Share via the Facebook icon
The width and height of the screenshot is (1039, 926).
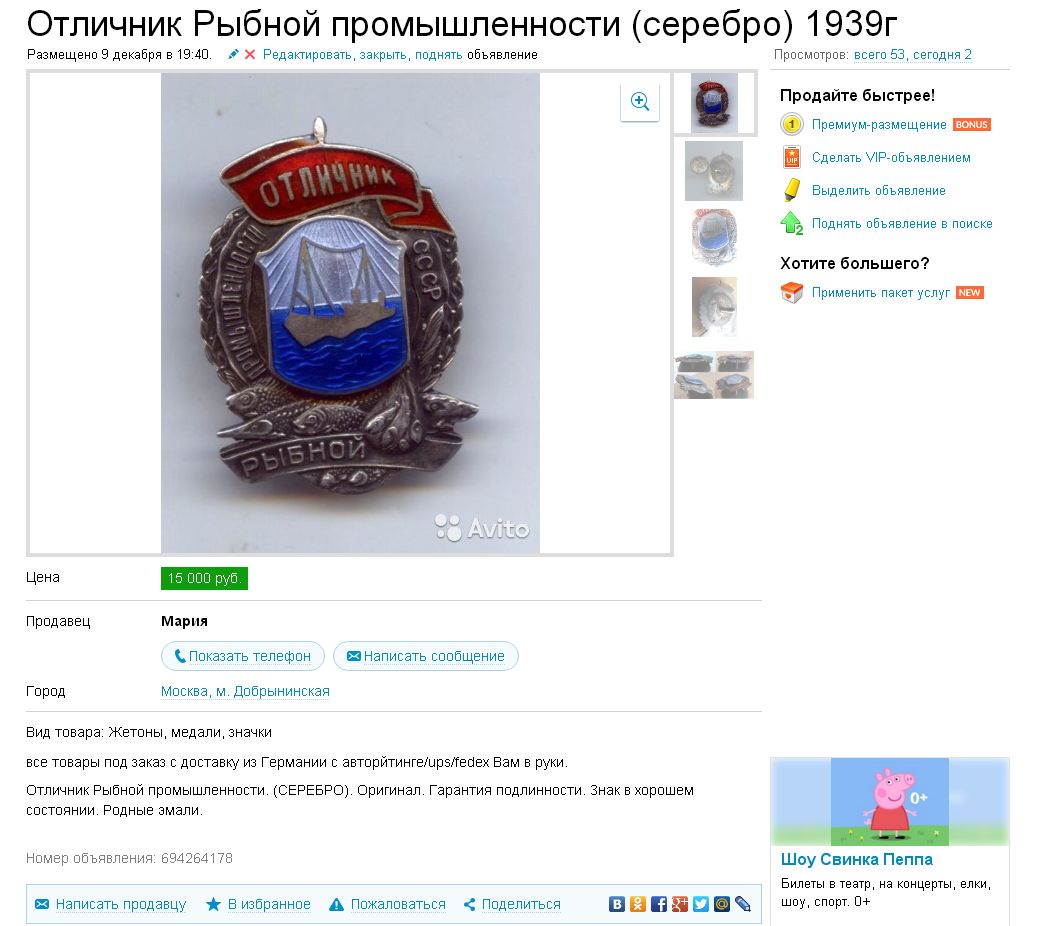pos(659,904)
